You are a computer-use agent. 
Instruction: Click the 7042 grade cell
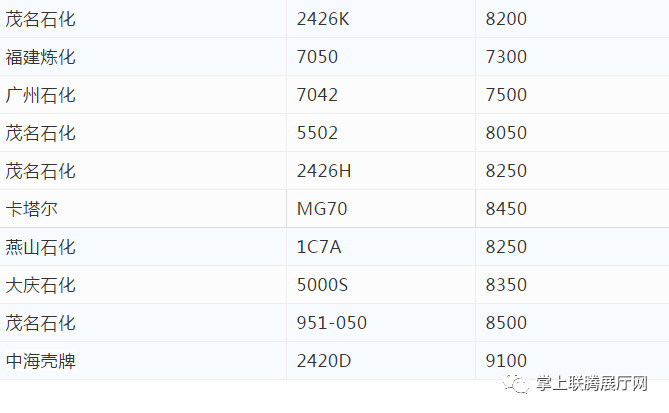pyautogui.click(x=381, y=95)
